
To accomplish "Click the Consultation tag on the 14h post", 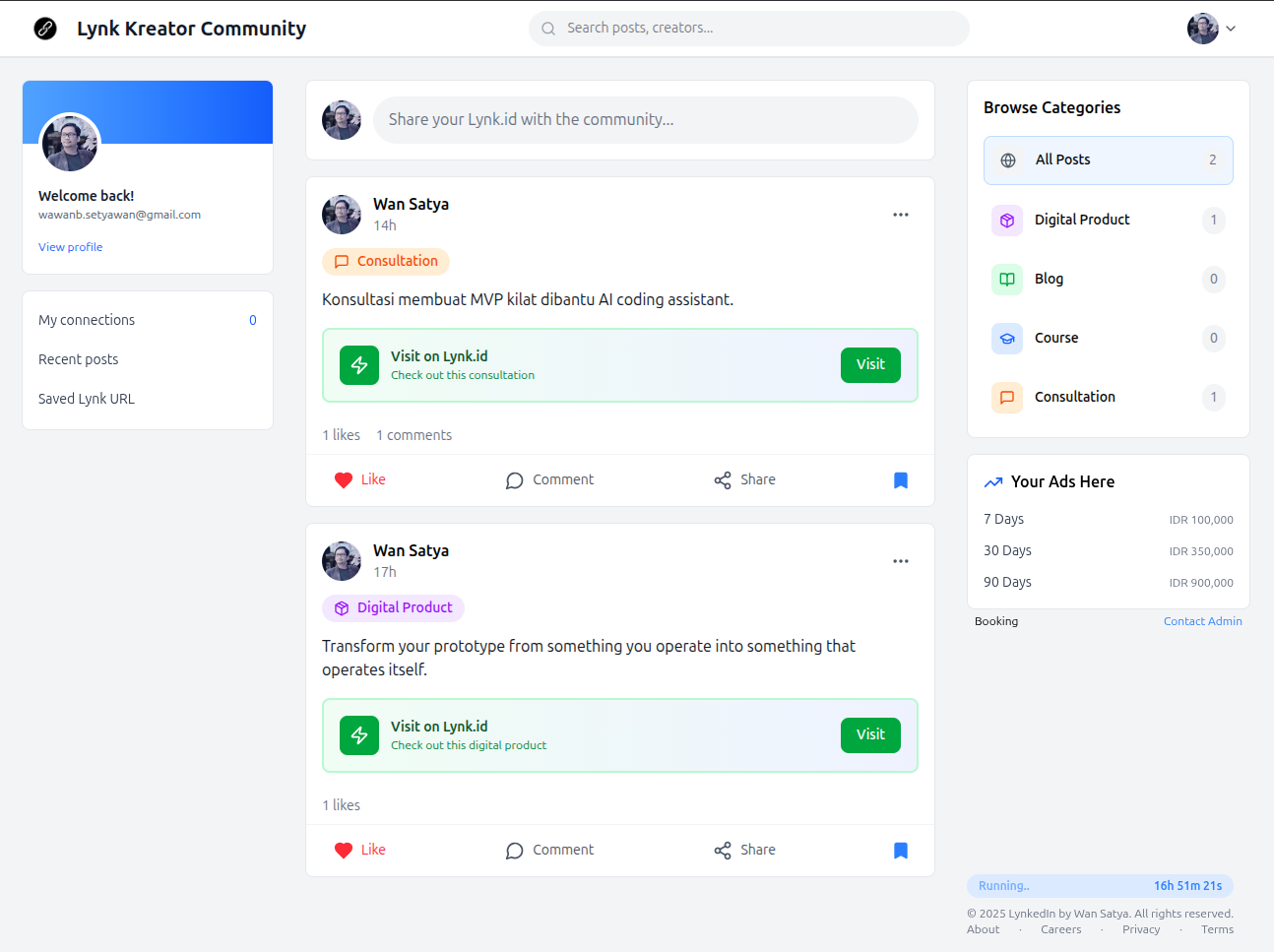I will coord(386,261).
